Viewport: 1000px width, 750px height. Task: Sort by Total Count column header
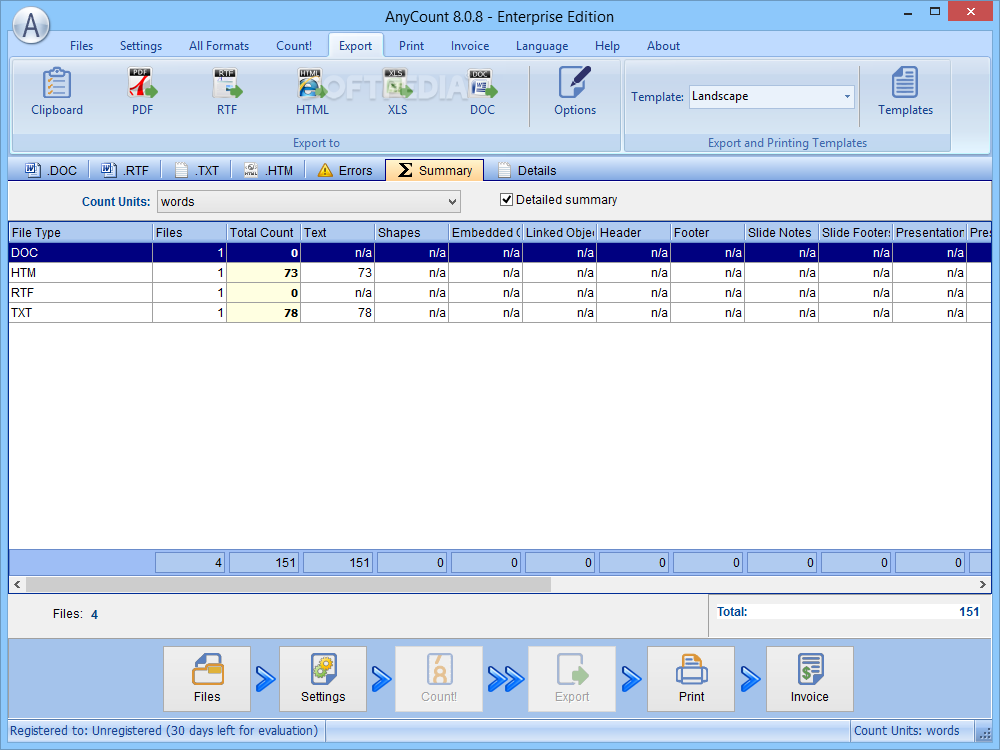(x=263, y=232)
